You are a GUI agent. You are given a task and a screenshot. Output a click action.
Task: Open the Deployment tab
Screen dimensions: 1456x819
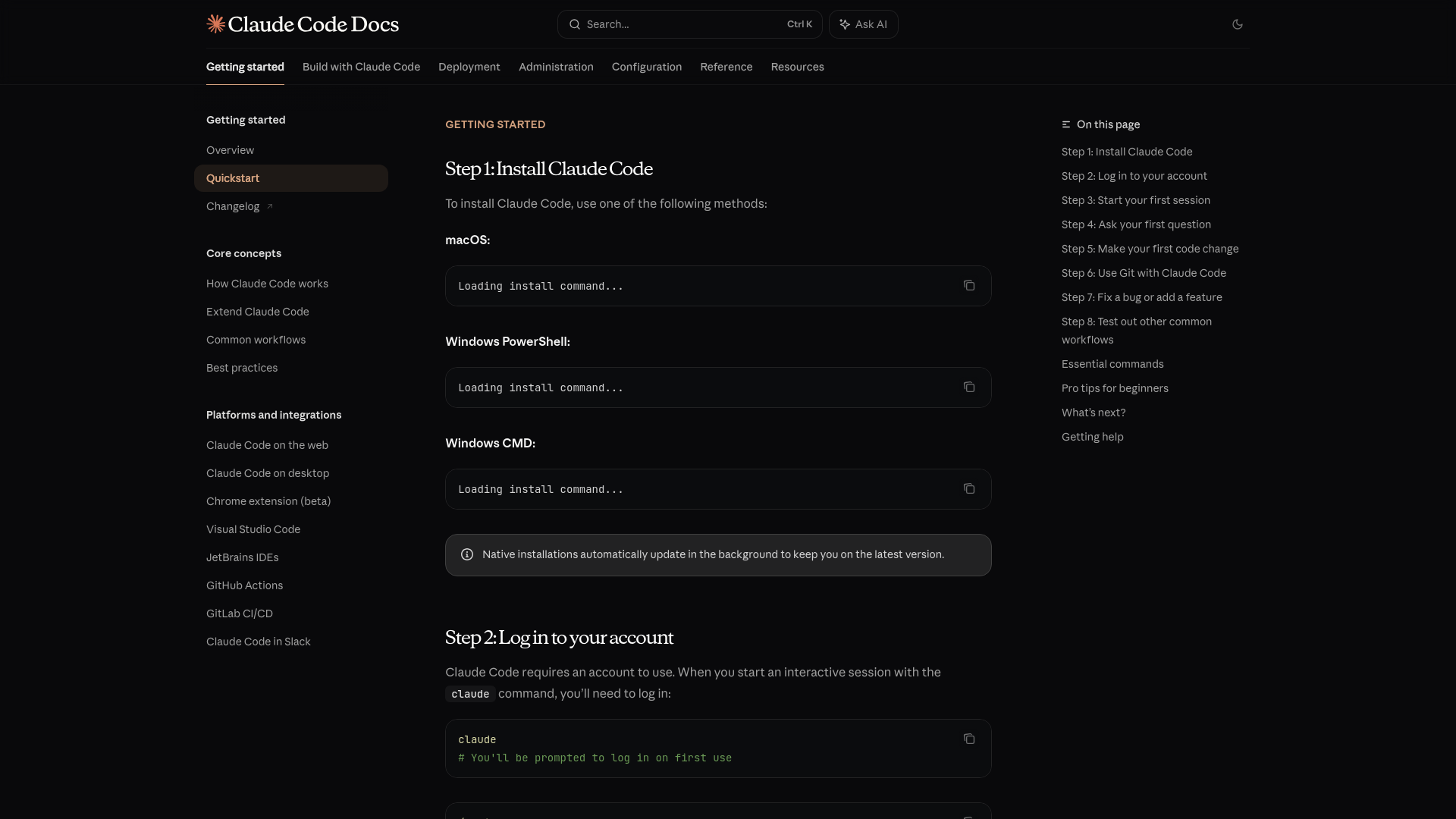coord(469,67)
